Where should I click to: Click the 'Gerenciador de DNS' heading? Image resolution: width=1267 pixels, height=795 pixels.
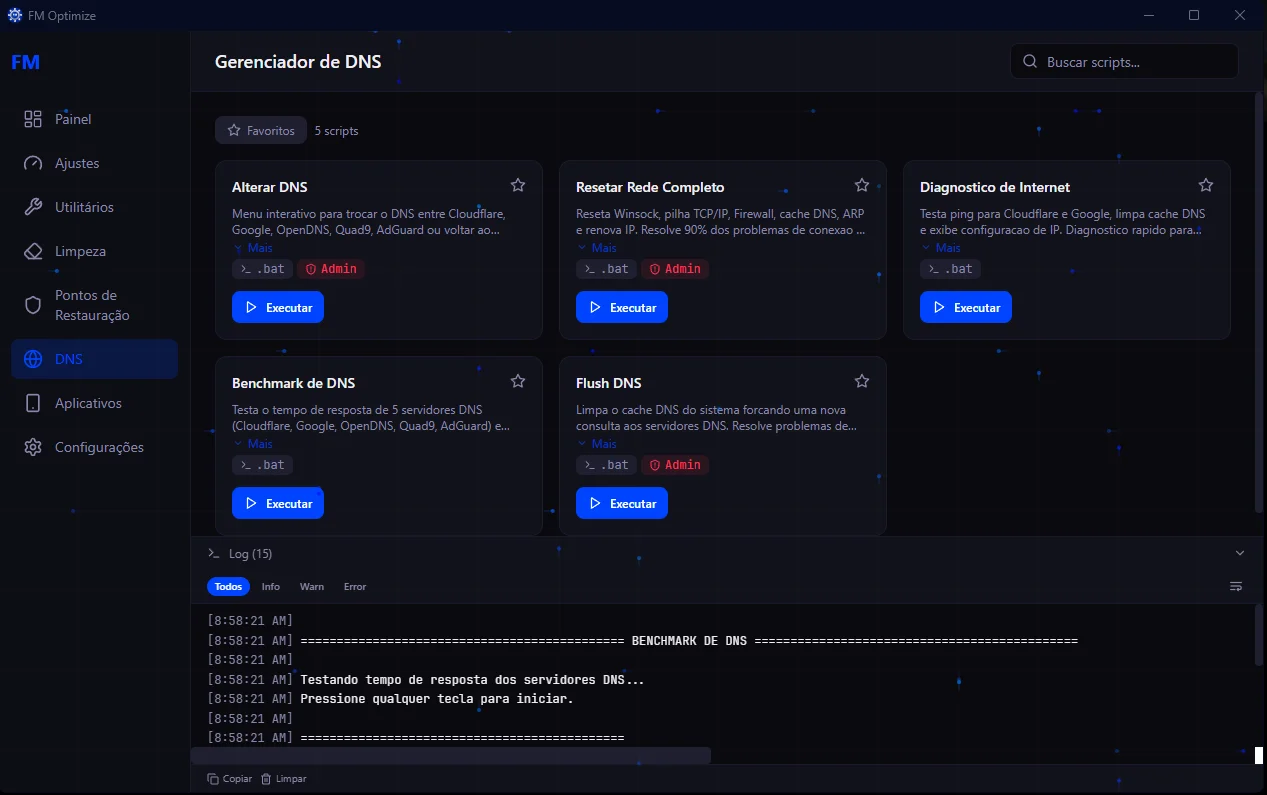coord(298,62)
